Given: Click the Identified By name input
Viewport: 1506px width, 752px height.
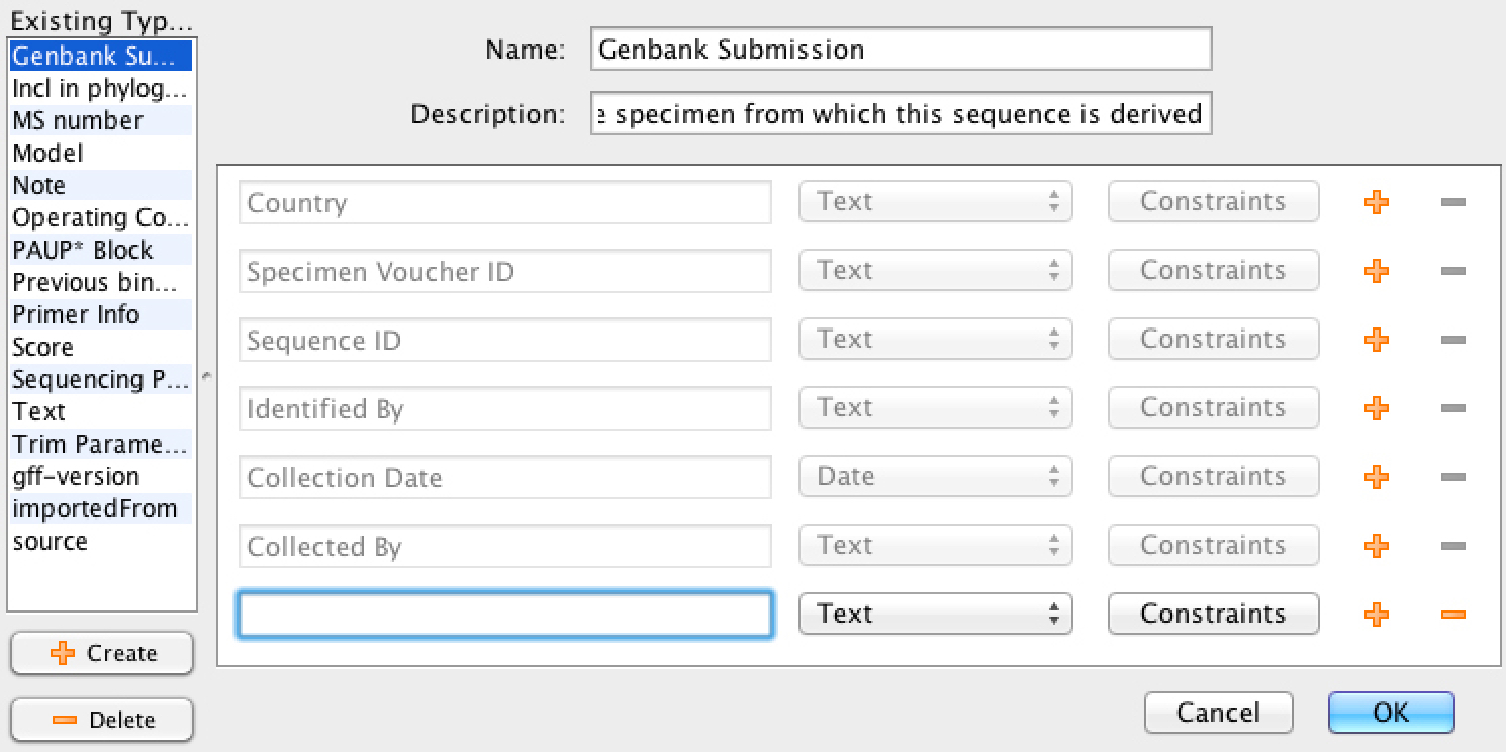Looking at the screenshot, I should (x=505, y=408).
